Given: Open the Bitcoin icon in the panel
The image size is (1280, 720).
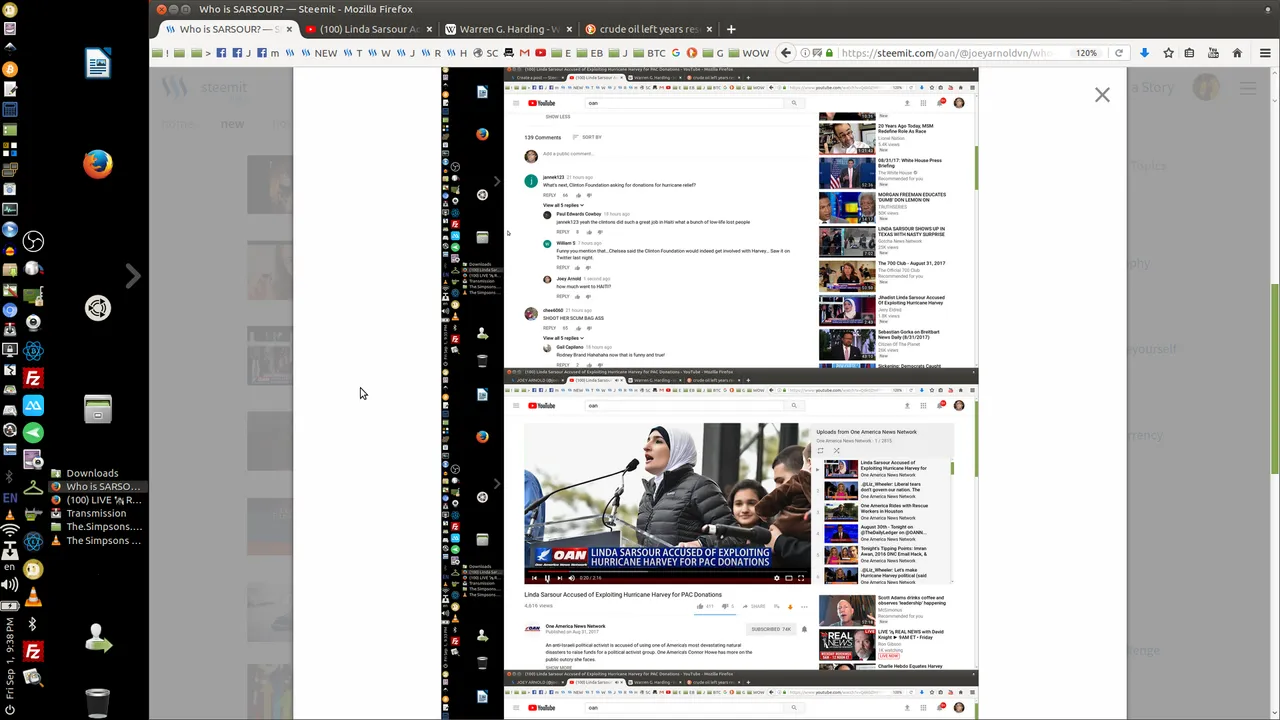Looking at the screenshot, I should [x=10, y=69].
